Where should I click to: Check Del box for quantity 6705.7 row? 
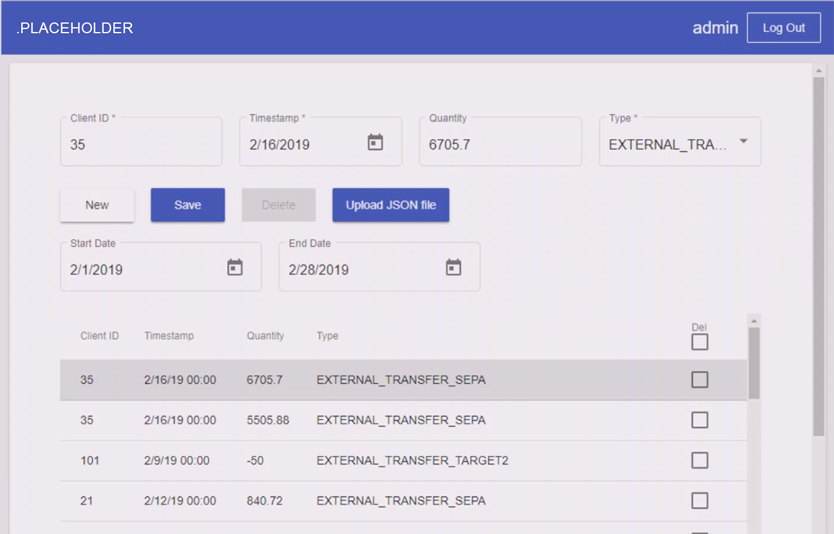coord(699,380)
